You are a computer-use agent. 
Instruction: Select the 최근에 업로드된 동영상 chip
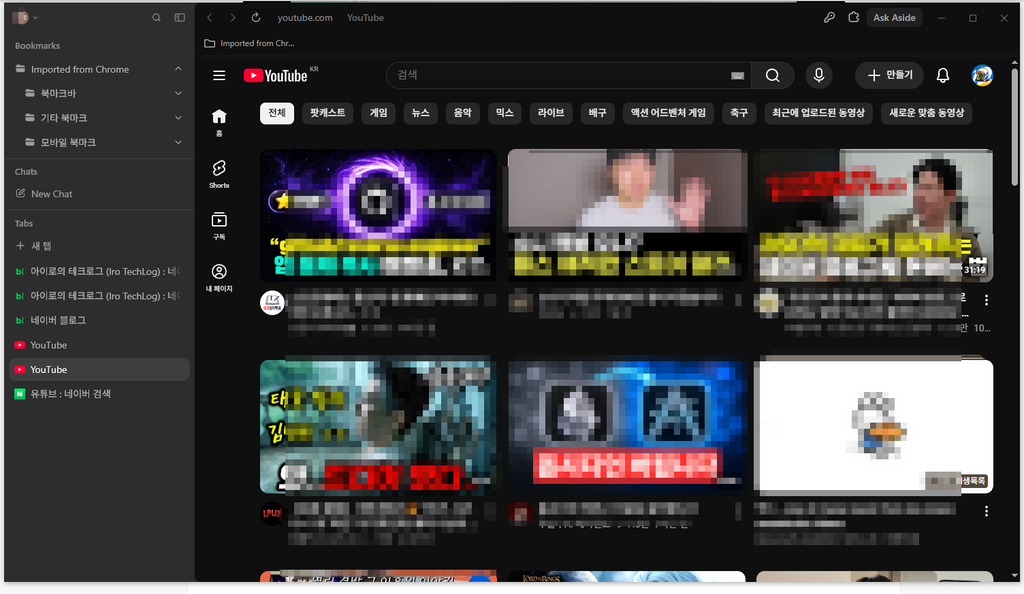click(818, 113)
